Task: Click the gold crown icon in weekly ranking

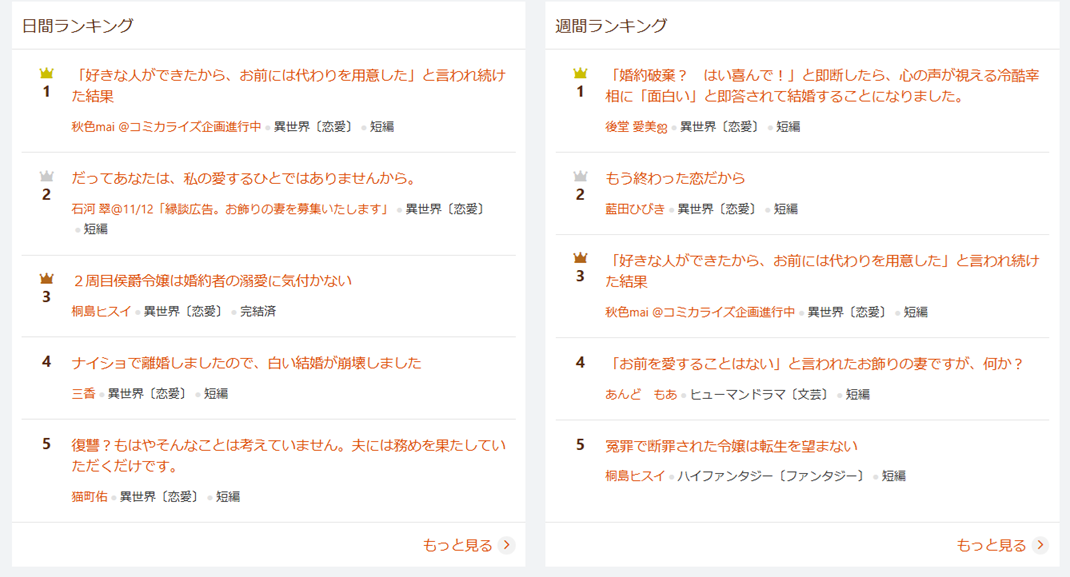Action: pyautogui.click(x=580, y=73)
